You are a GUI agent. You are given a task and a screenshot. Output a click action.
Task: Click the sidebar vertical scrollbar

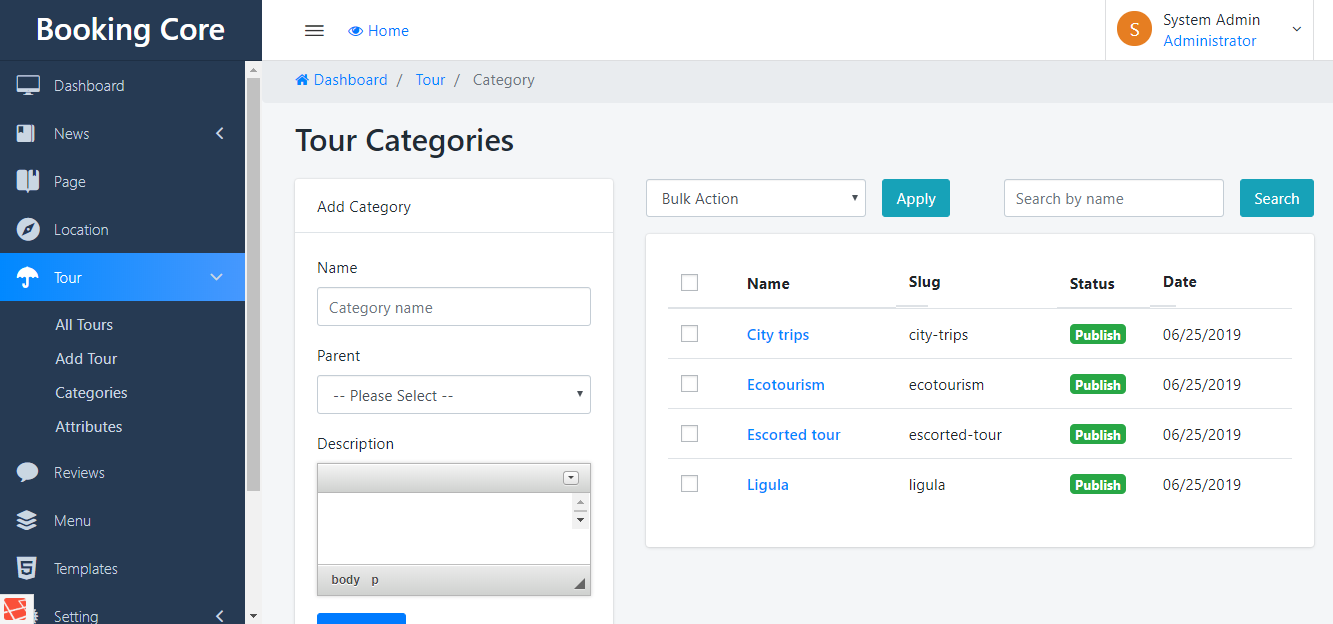pos(253,280)
